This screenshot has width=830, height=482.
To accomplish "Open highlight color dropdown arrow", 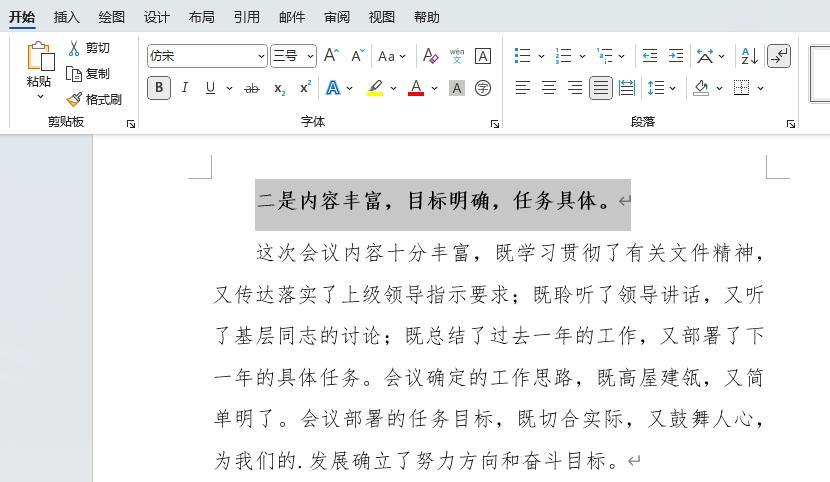I will [x=393, y=88].
